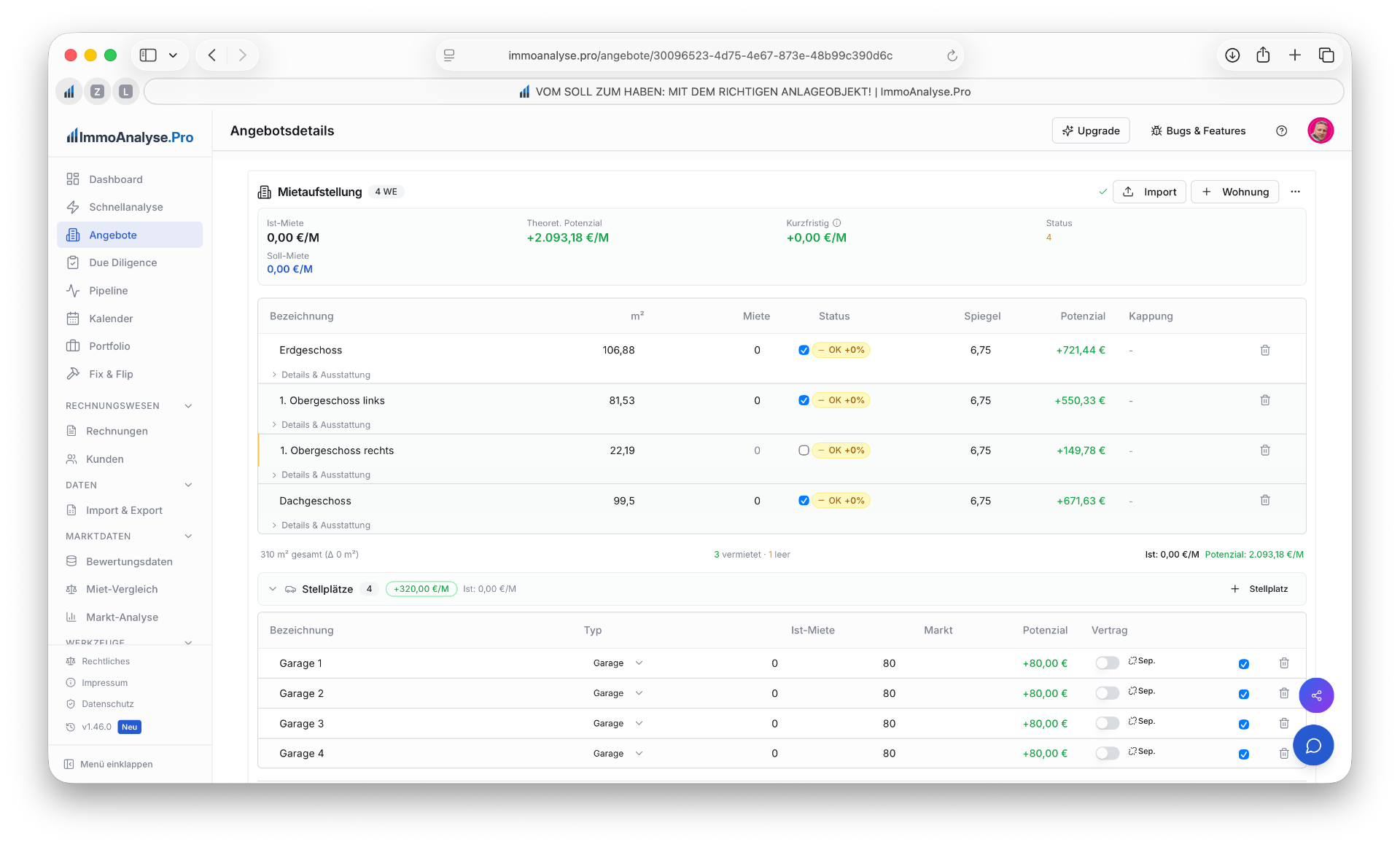Go back with Safari back arrow
Screen dimensions: 1400x847
click(212, 55)
